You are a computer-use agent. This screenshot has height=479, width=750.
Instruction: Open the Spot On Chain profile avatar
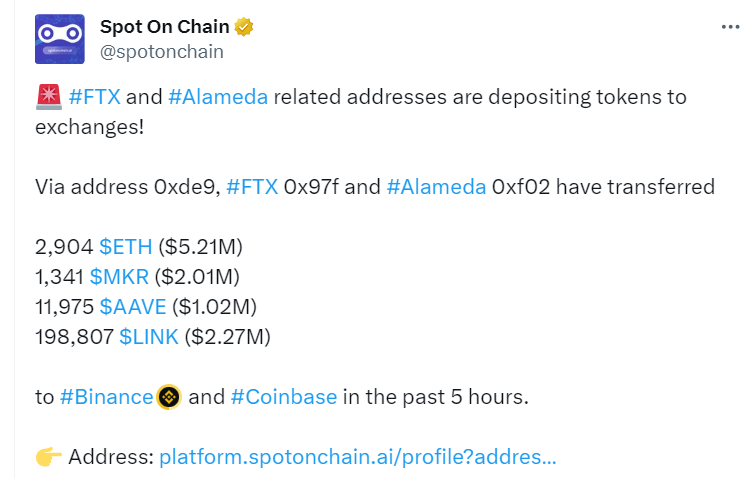coord(60,39)
